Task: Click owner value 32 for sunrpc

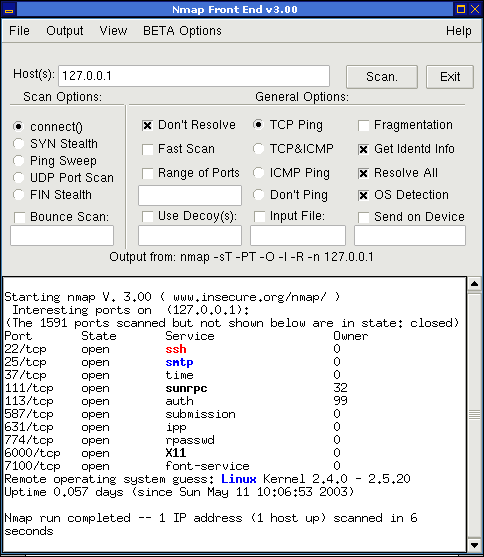Action: (340, 388)
